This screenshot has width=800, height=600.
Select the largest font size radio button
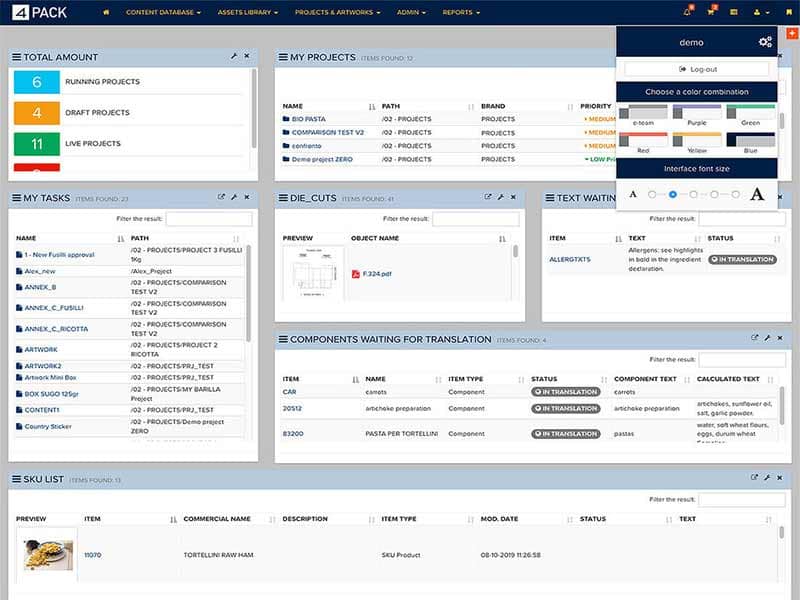coord(736,194)
